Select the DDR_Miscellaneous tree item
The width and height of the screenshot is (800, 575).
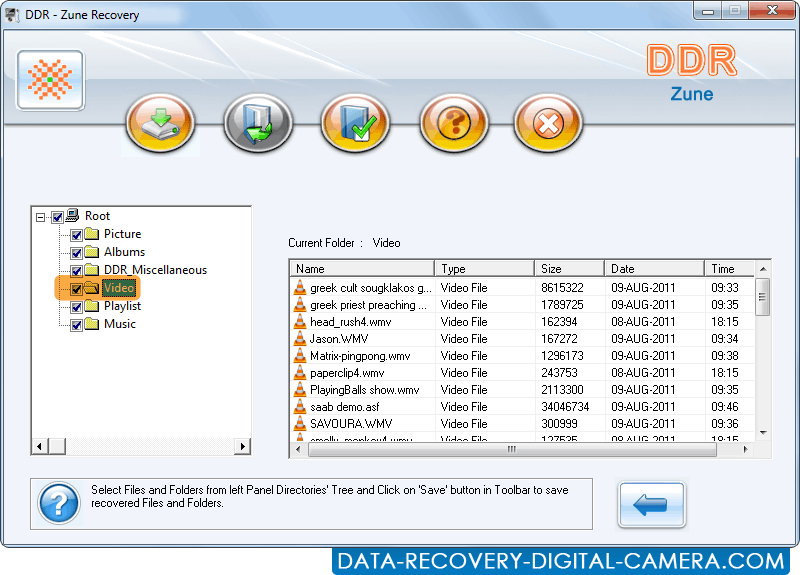(156, 269)
